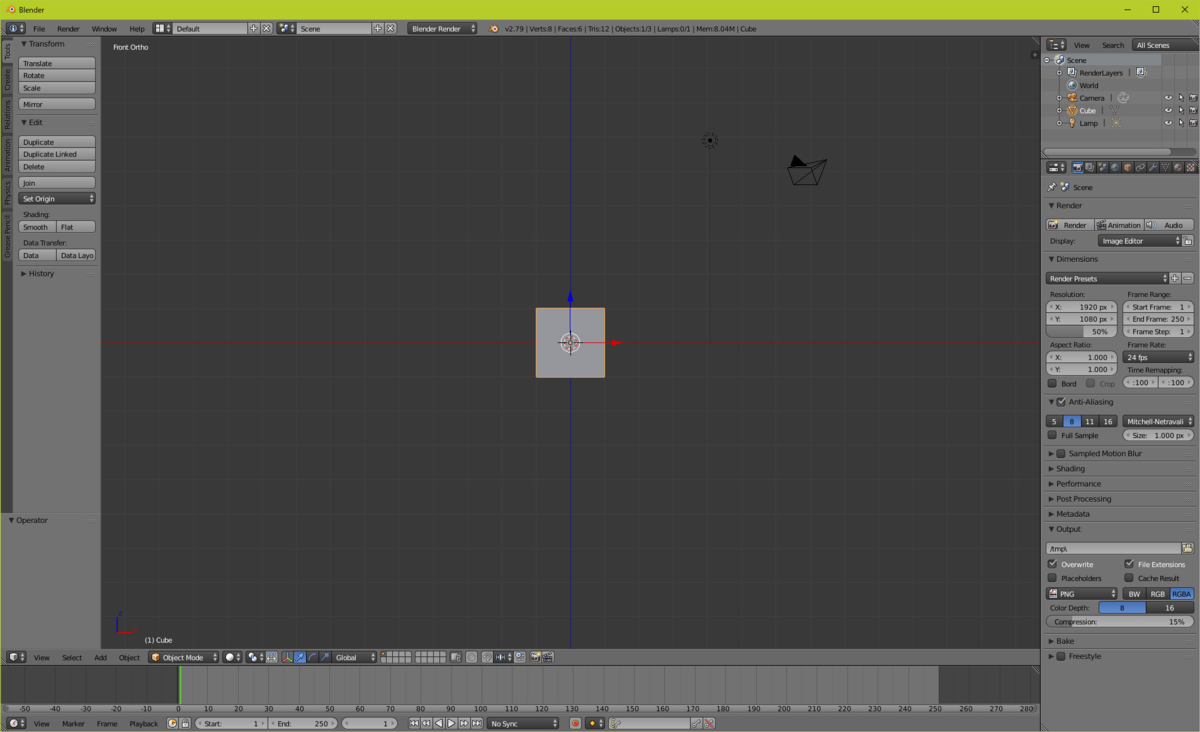The height and width of the screenshot is (732, 1200).
Task: Open the Modifiers wrench icon tab
Action: (x=1153, y=167)
